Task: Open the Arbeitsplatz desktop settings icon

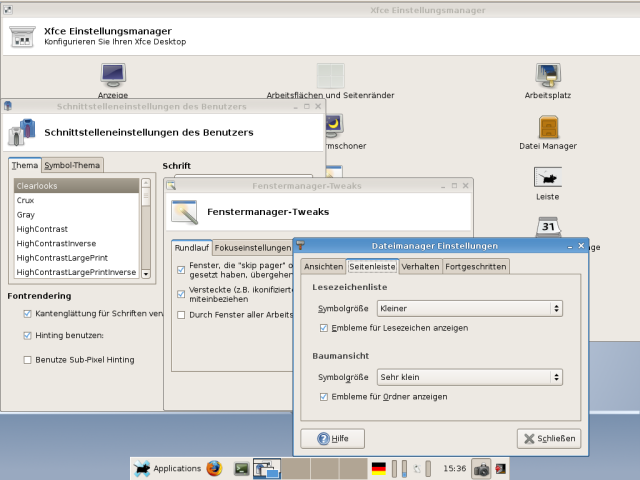Action: click(x=548, y=76)
